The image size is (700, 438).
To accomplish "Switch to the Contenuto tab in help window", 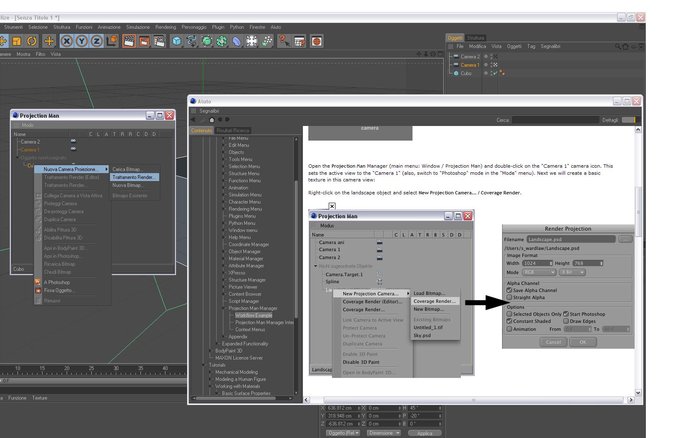I will [201, 130].
